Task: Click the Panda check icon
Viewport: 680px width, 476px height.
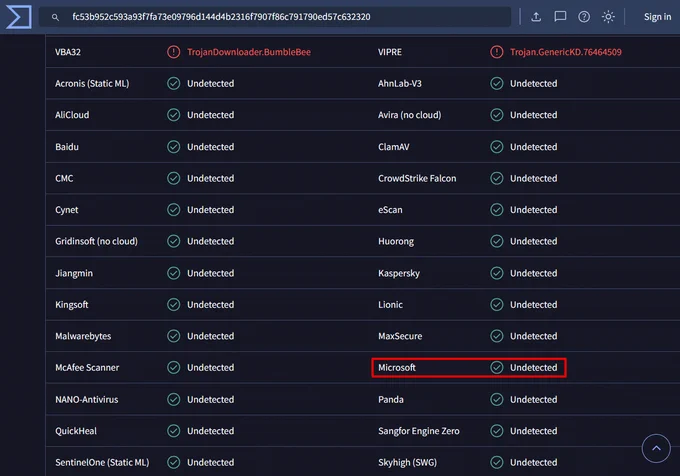Action: coord(497,399)
